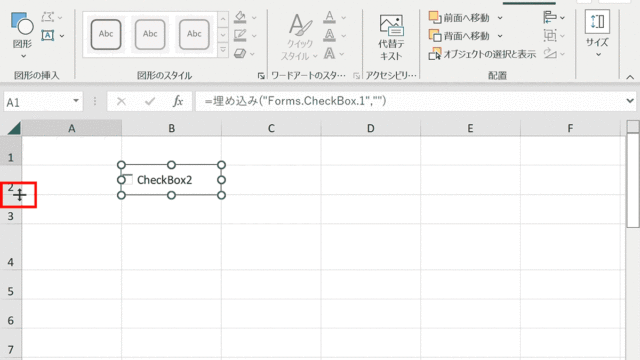Image resolution: width=640 pixels, height=360 pixels.
Task: Select column B header
Action: (171, 128)
